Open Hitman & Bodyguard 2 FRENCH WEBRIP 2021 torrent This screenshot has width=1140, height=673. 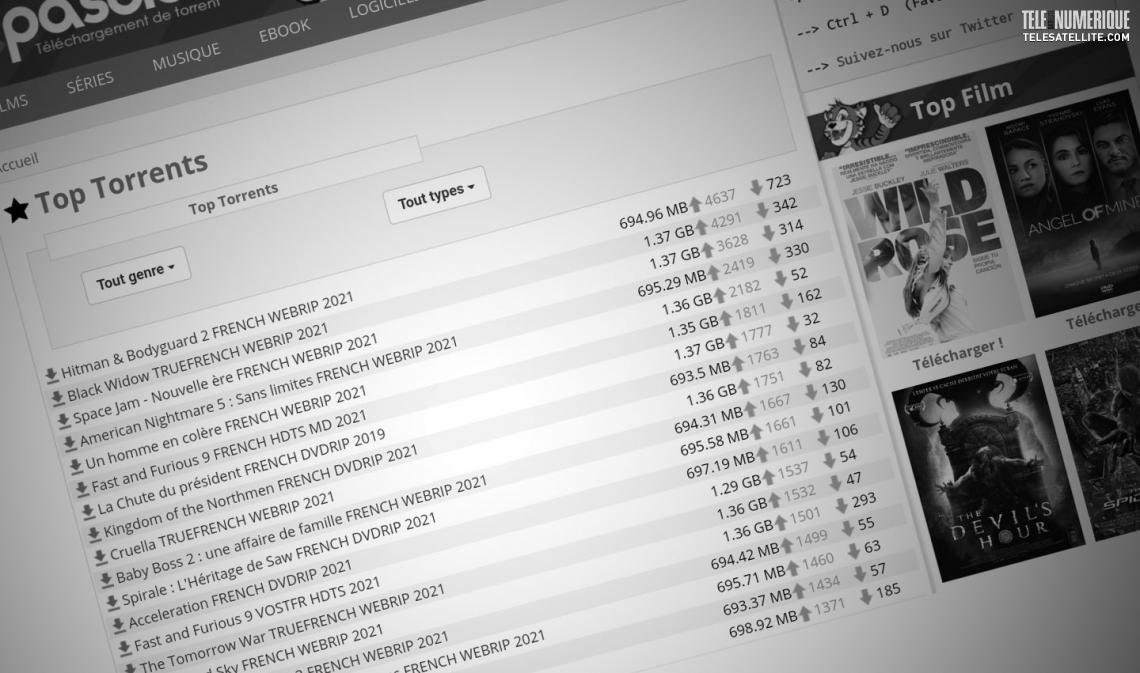click(207, 334)
